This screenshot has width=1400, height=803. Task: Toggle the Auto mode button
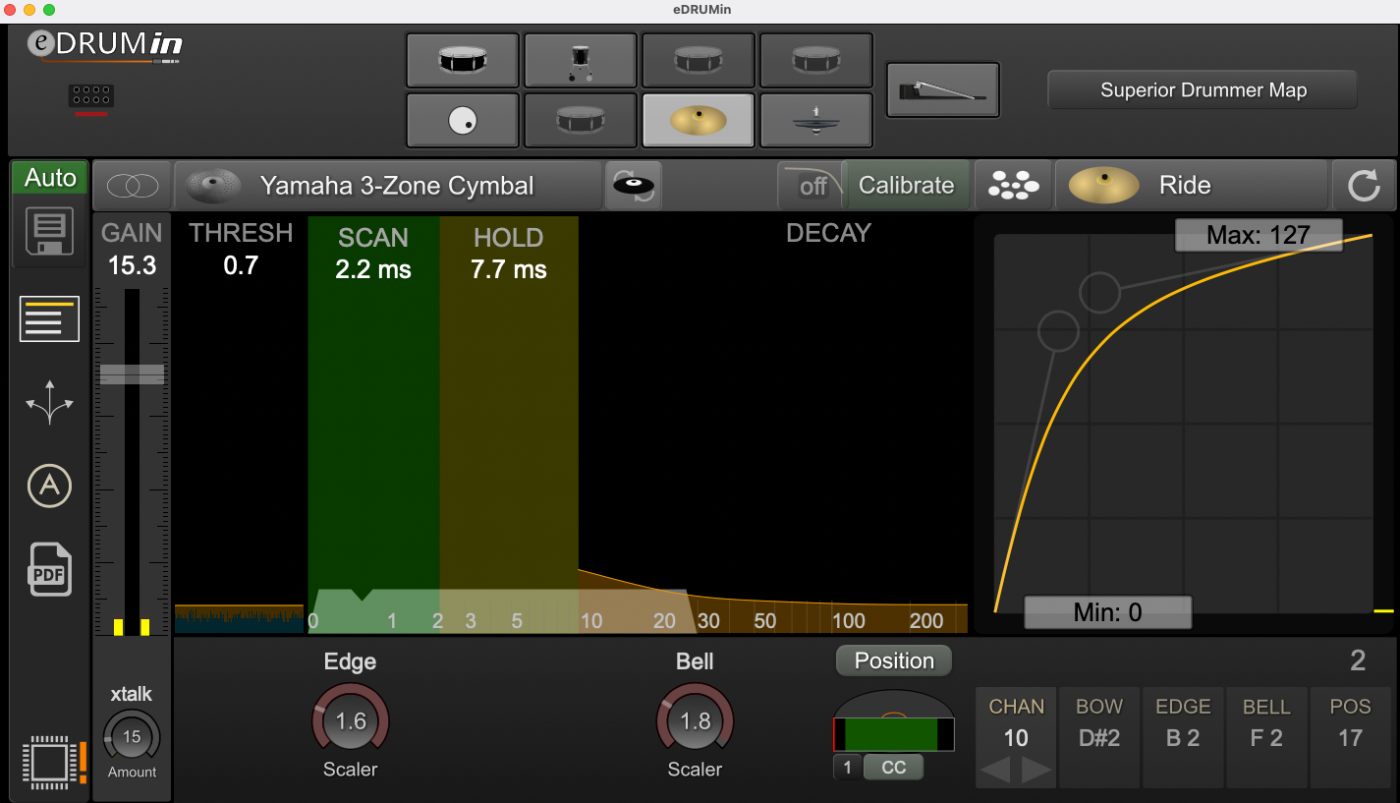tap(50, 178)
